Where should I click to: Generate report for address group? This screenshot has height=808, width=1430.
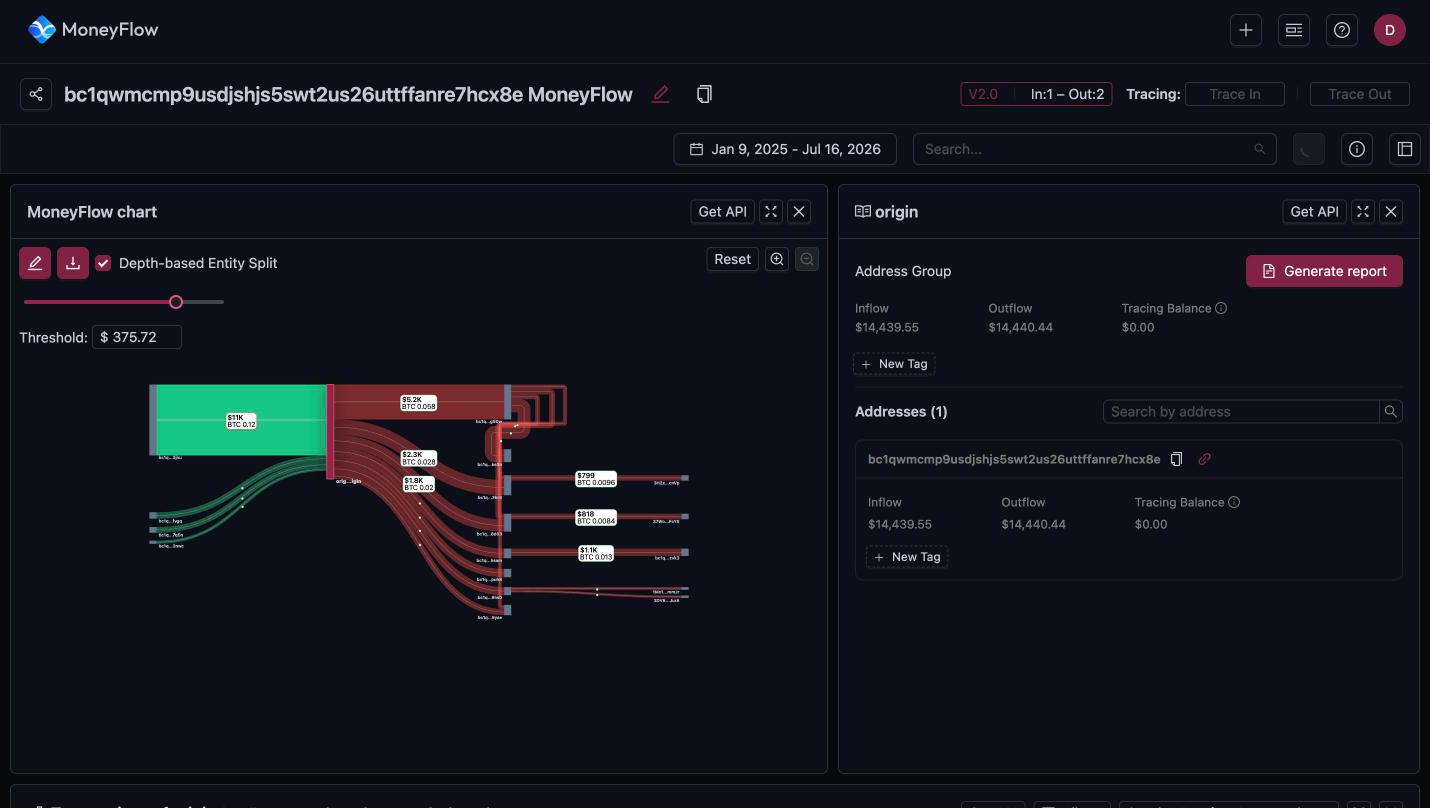[1324, 271]
